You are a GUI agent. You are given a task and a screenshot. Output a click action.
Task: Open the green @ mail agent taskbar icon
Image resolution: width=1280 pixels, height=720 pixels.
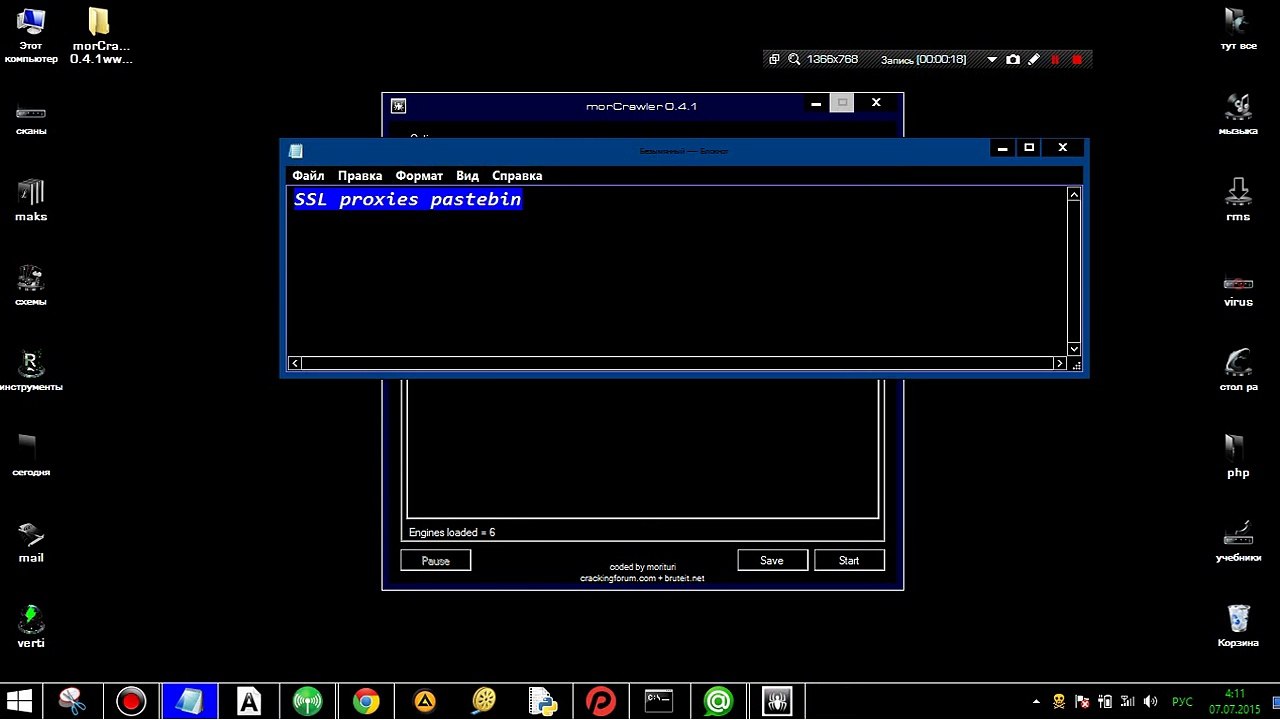(x=718, y=701)
